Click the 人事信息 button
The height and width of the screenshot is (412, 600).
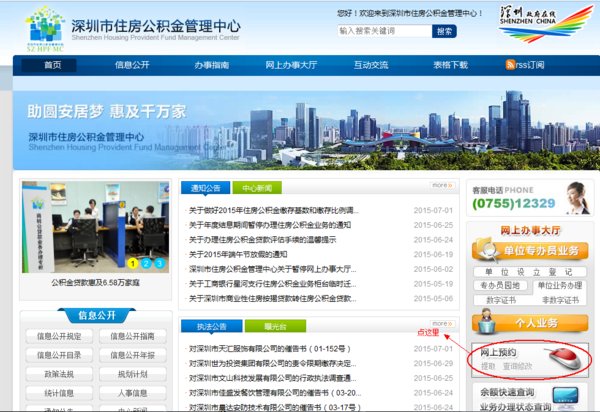coord(132,393)
